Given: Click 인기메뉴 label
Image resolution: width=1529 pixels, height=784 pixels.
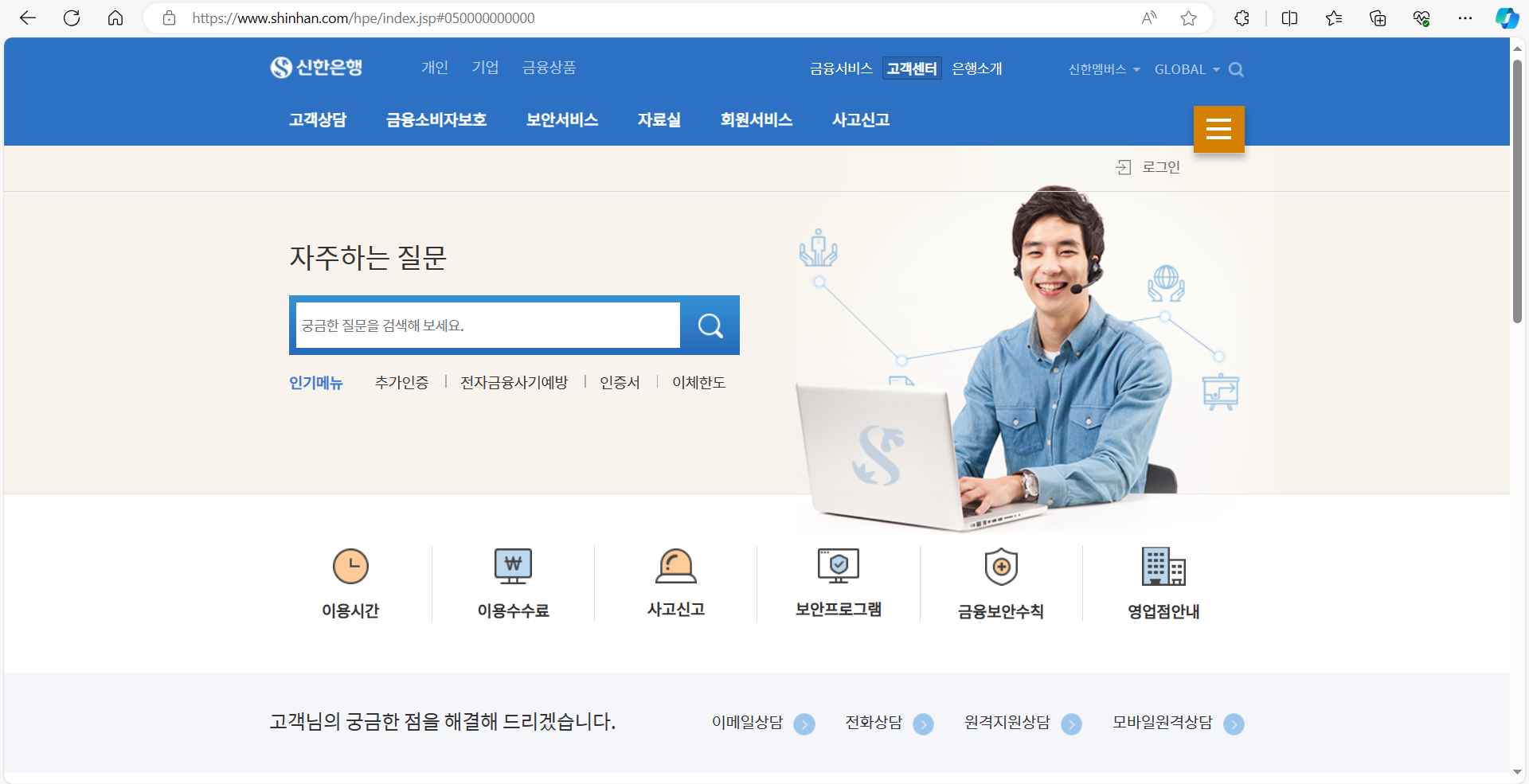Looking at the screenshot, I should (316, 383).
